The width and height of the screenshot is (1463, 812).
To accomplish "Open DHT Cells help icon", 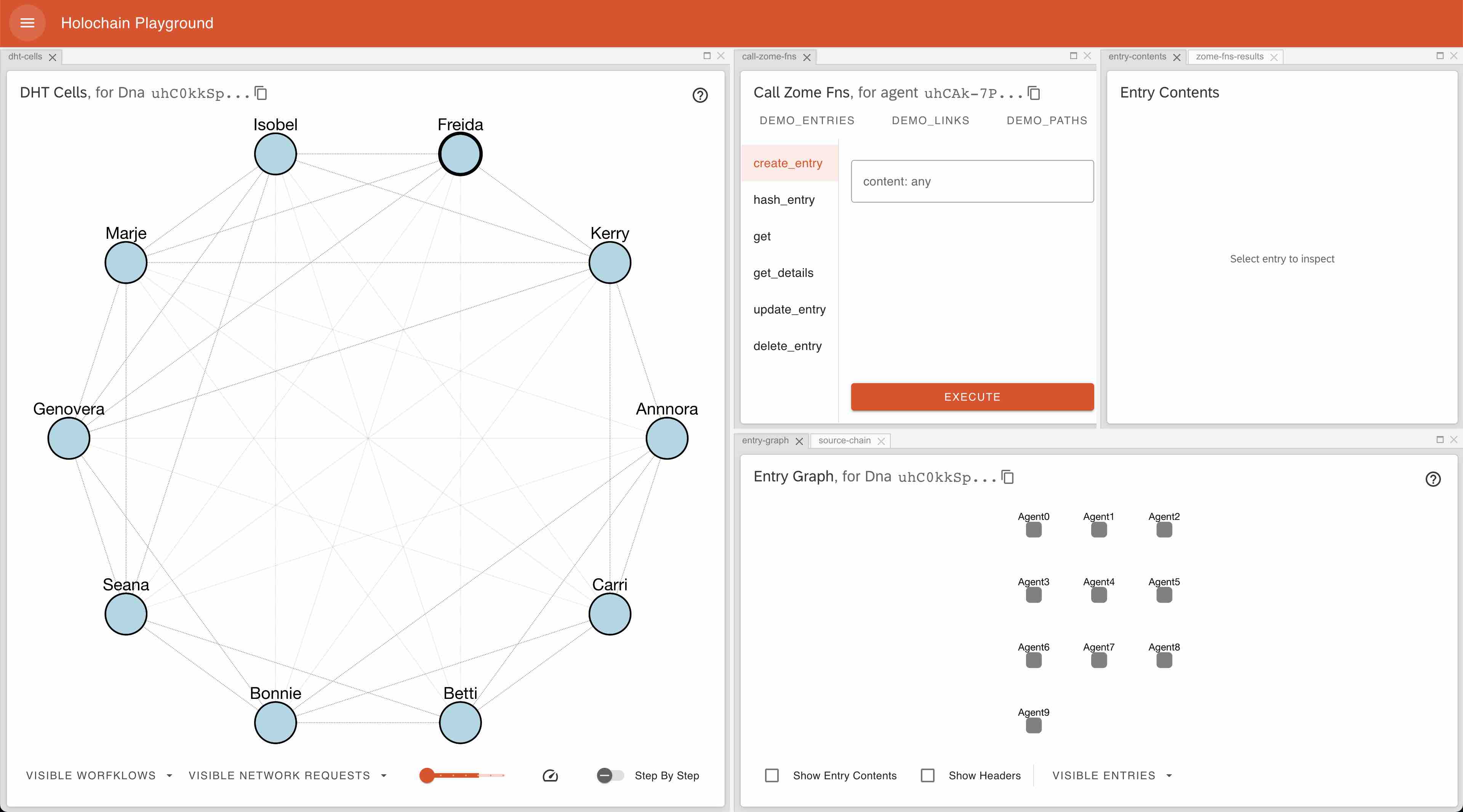I will pos(700,95).
